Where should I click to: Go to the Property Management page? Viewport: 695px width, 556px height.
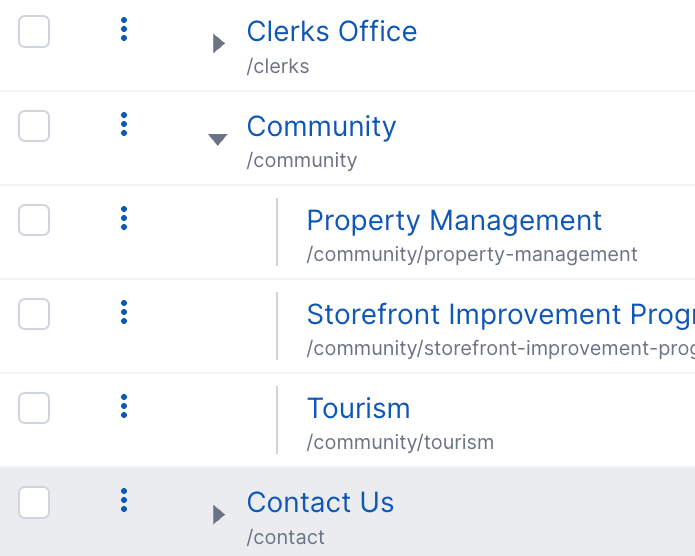coord(454,220)
